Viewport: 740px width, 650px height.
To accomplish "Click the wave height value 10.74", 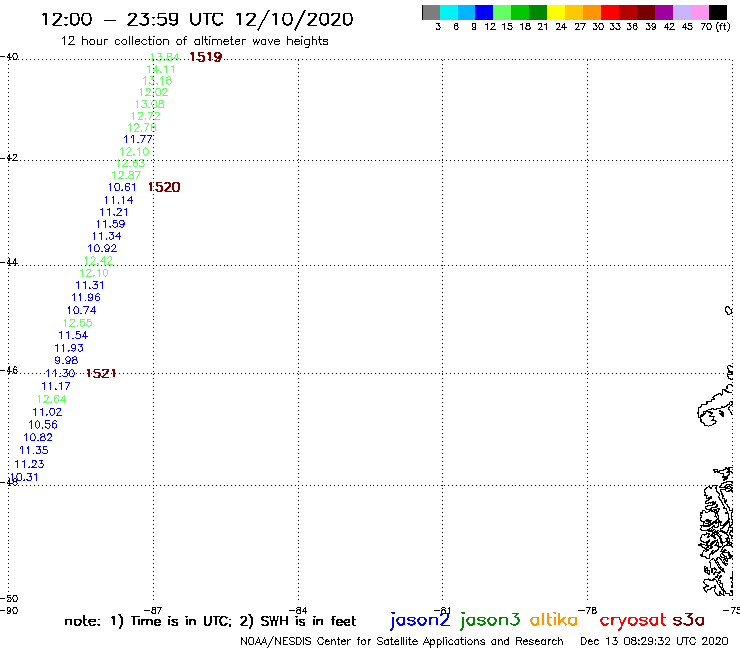I will pyautogui.click(x=82, y=311).
